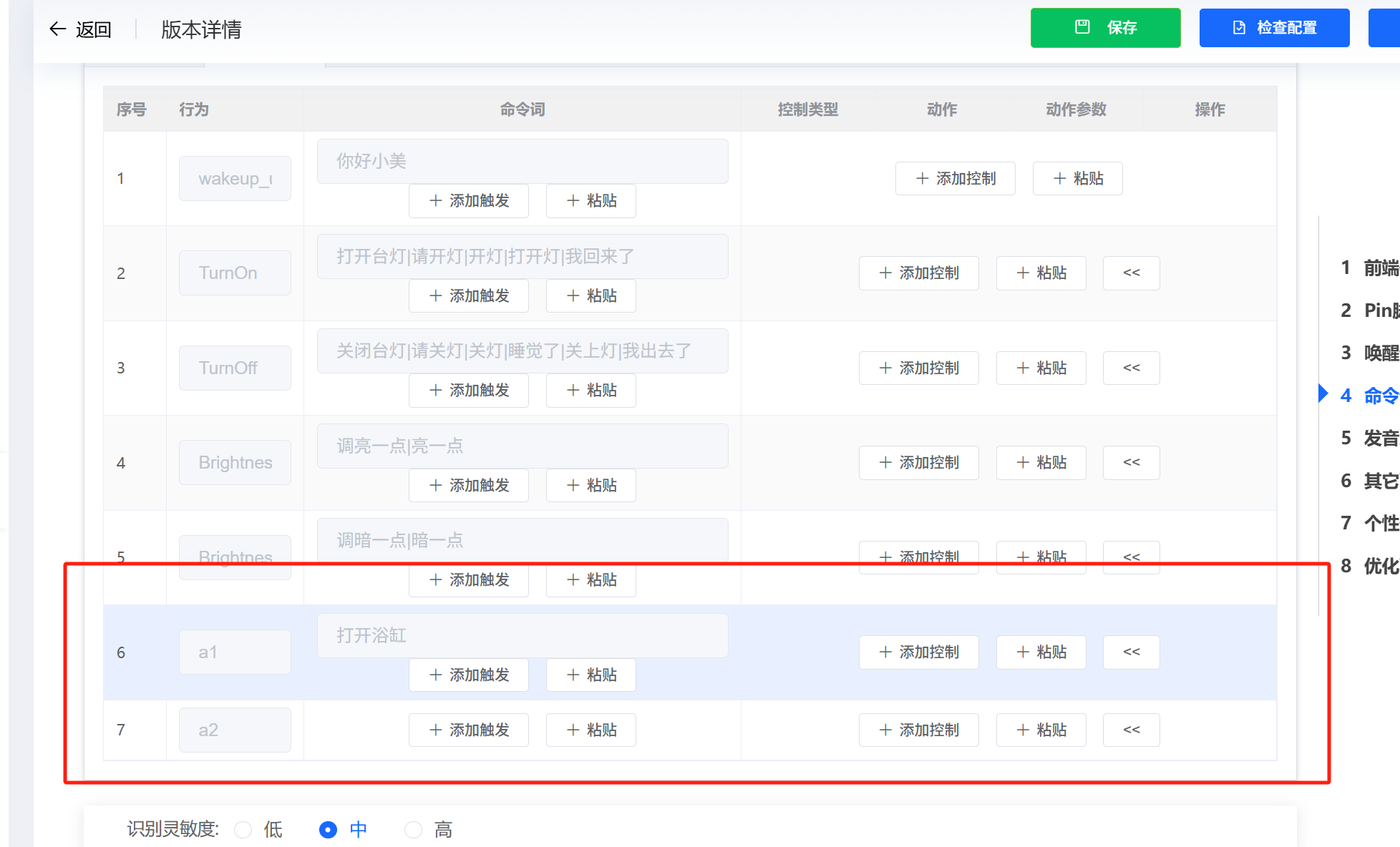Image resolution: width=1400 pixels, height=847 pixels.
Task: Click the 打开浴缸 command input field
Action: (x=522, y=635)
